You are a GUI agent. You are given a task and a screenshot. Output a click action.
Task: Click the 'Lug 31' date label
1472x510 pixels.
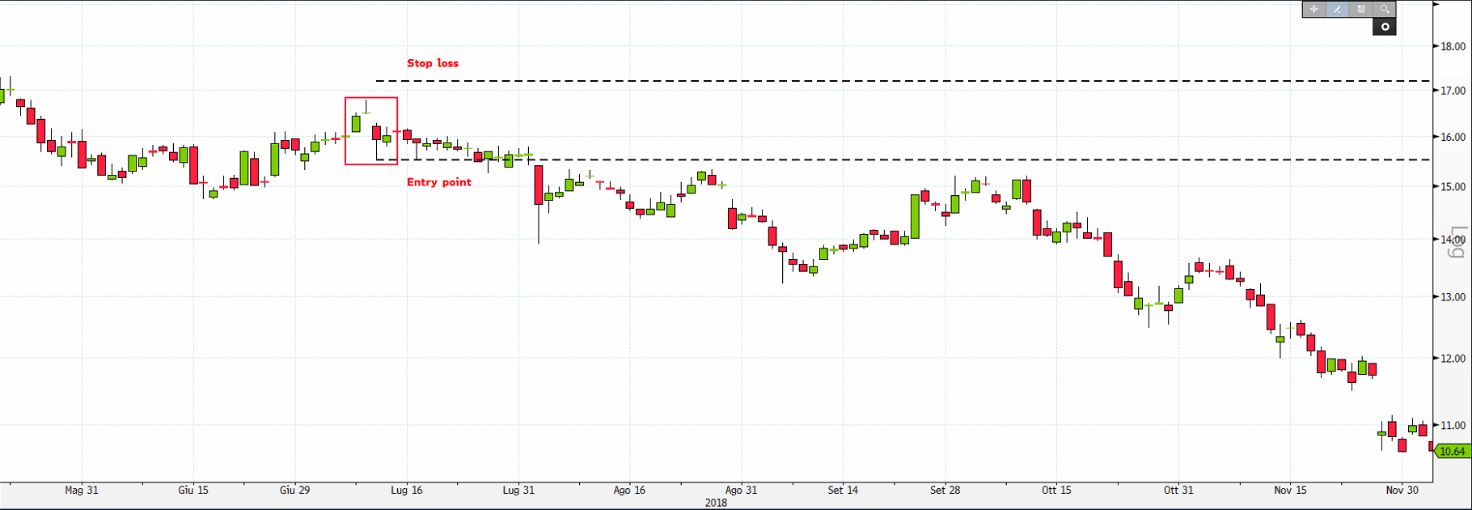tap(518, 491)
